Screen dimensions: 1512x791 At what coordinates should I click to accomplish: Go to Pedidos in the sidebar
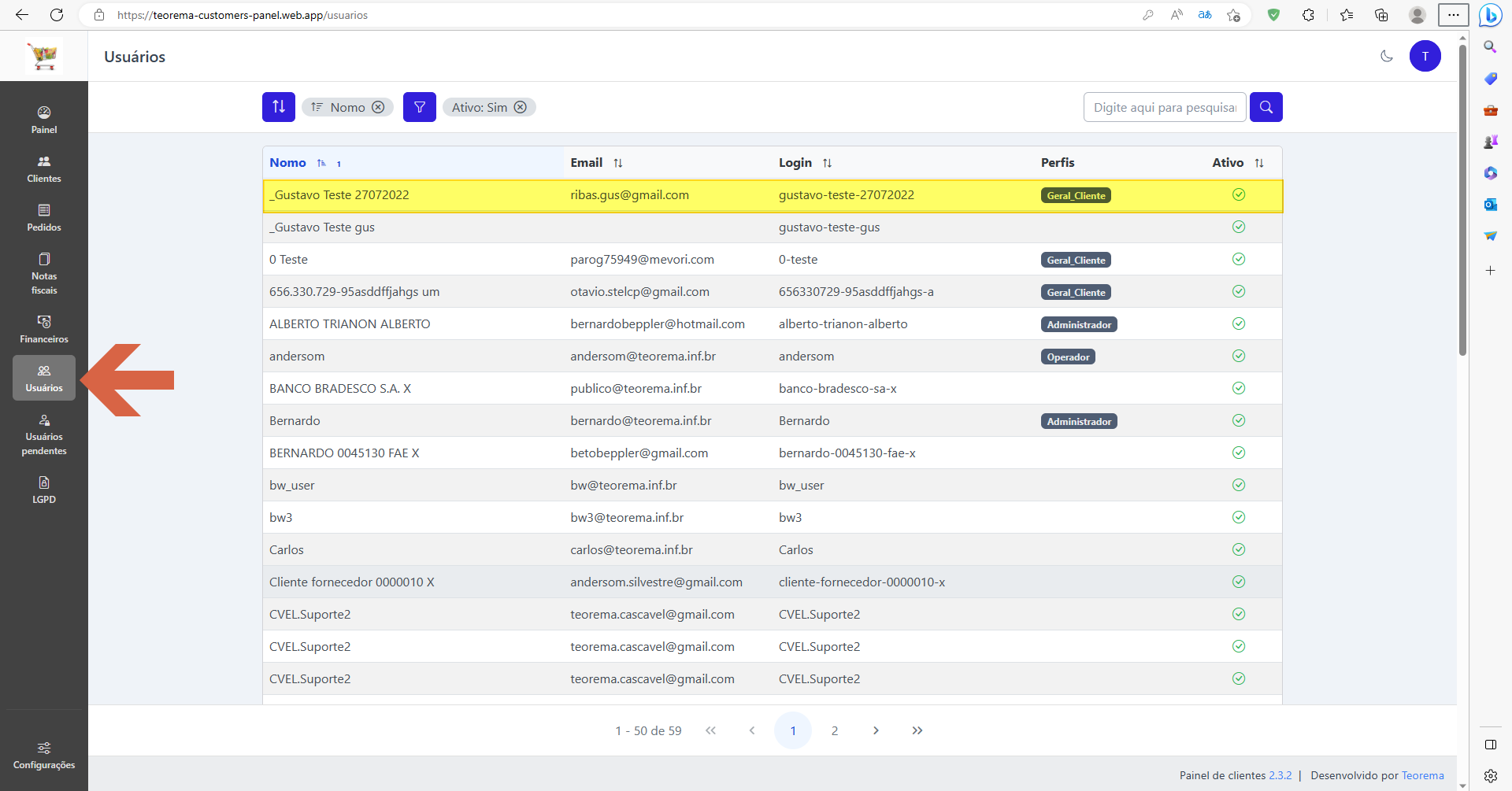[44, 217]
